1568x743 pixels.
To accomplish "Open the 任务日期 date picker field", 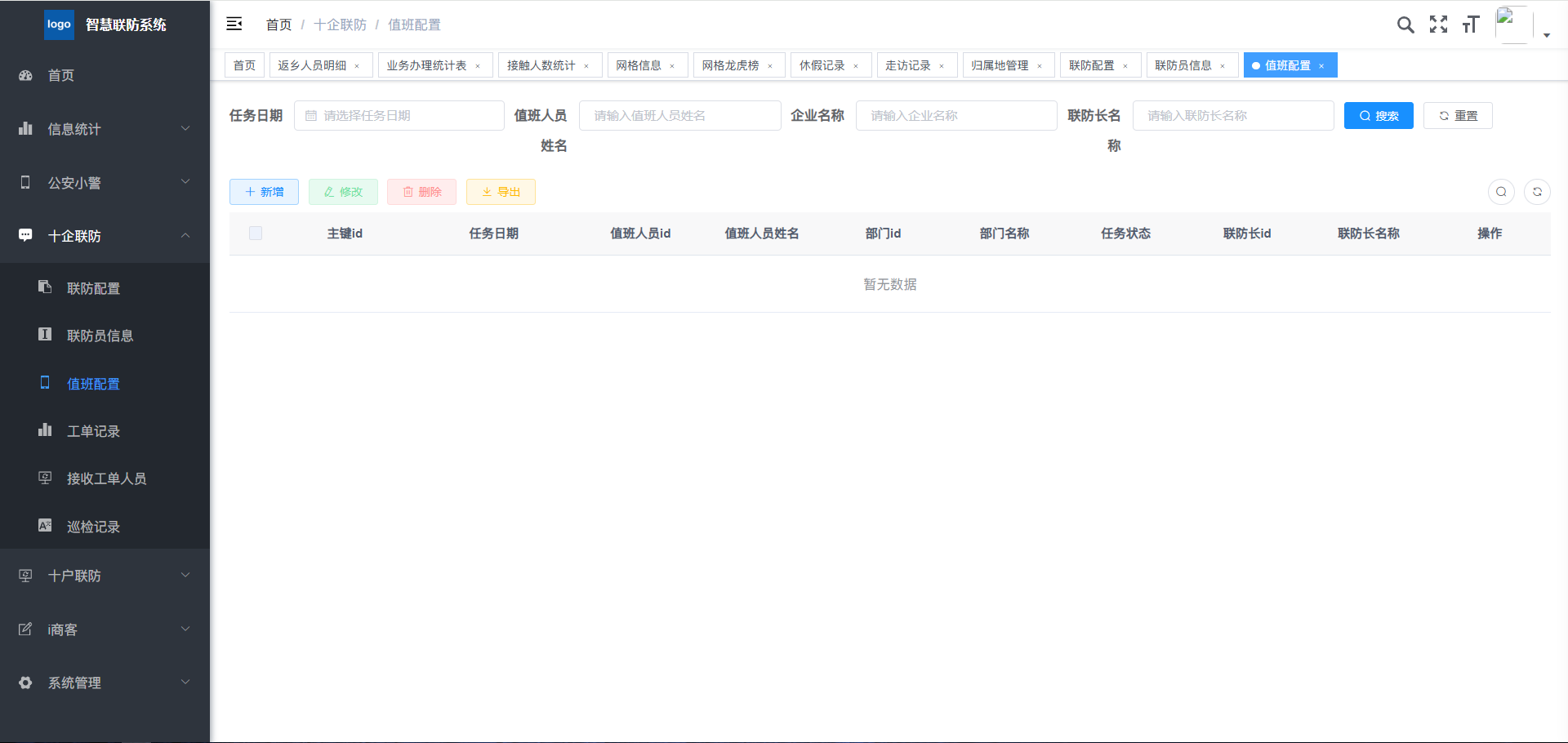I will [399, 116].
